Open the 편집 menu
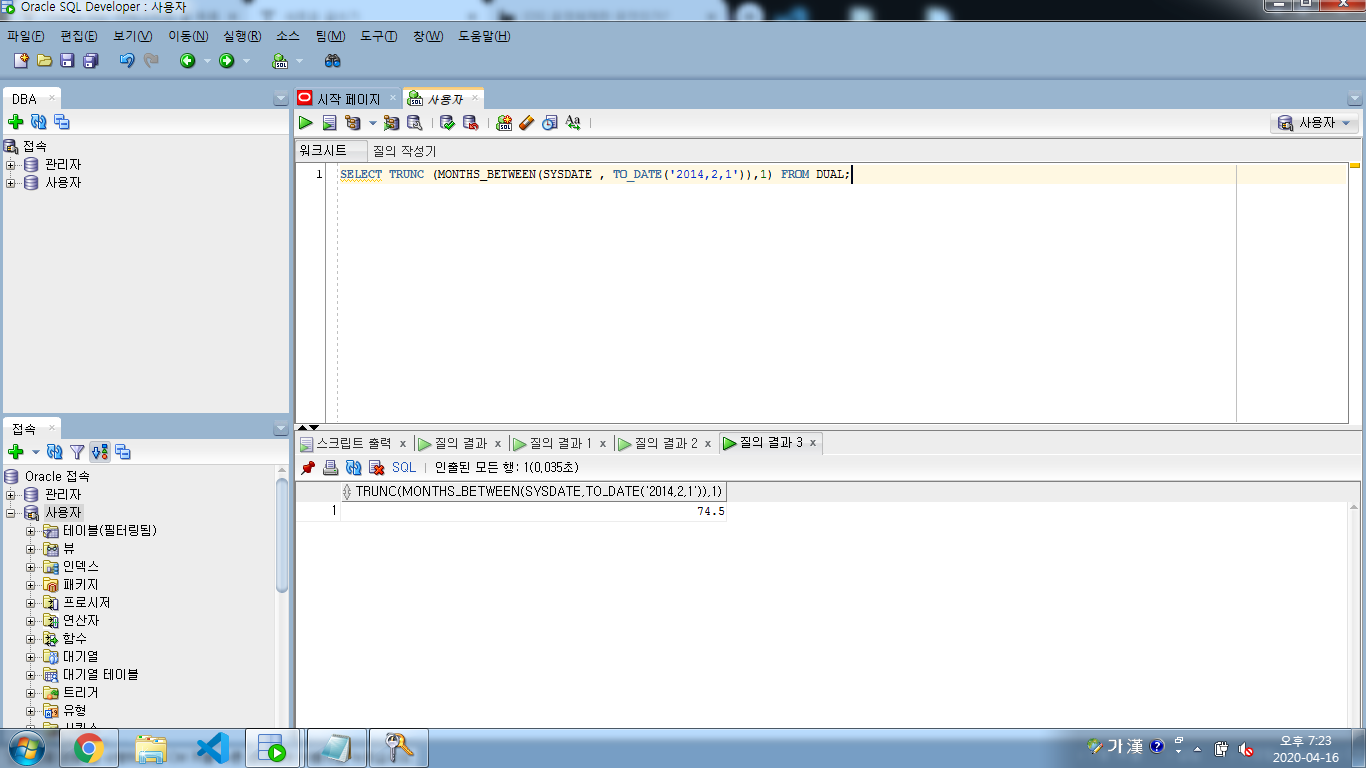The image size is (1366, 768). [x=79, y=36]
